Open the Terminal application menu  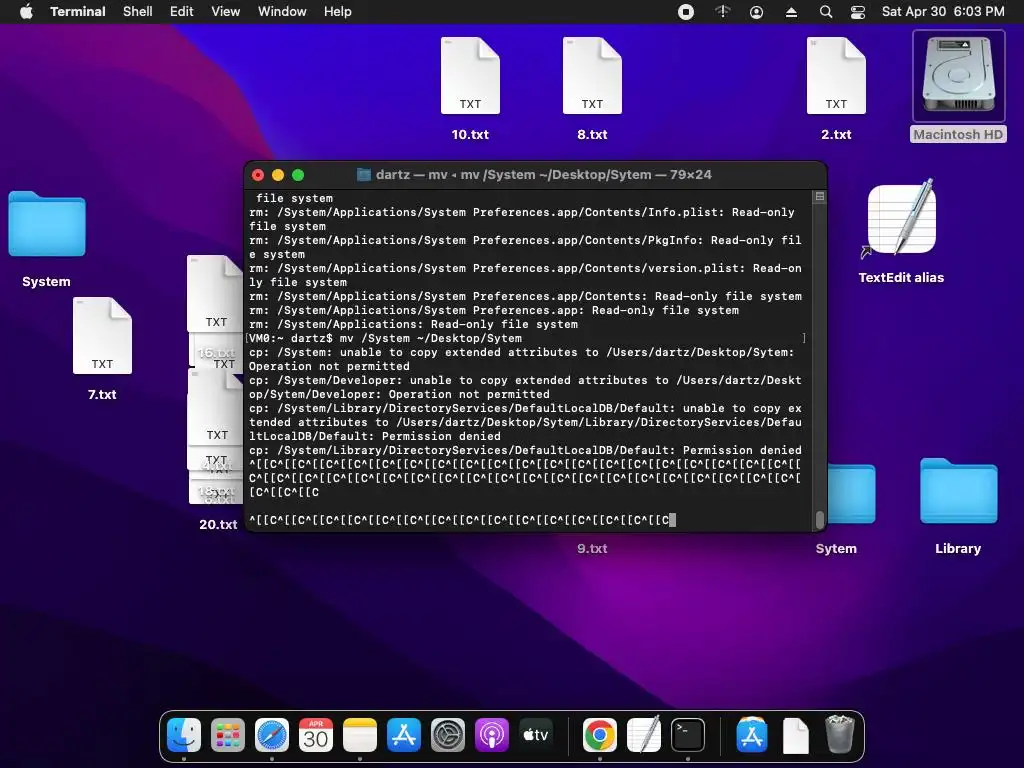pos(77,11)
